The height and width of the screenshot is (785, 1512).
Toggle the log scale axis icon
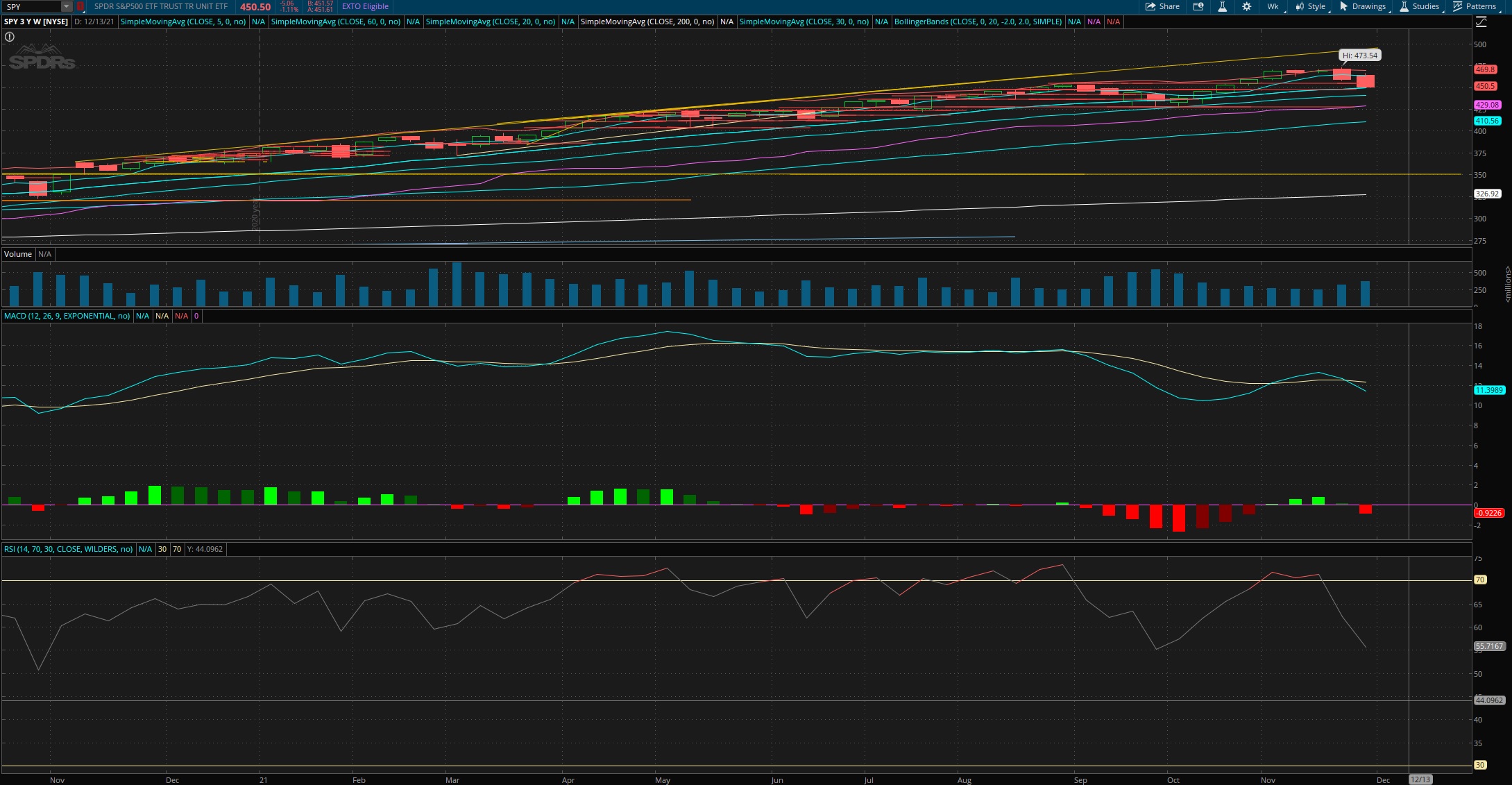(1481, 22)
